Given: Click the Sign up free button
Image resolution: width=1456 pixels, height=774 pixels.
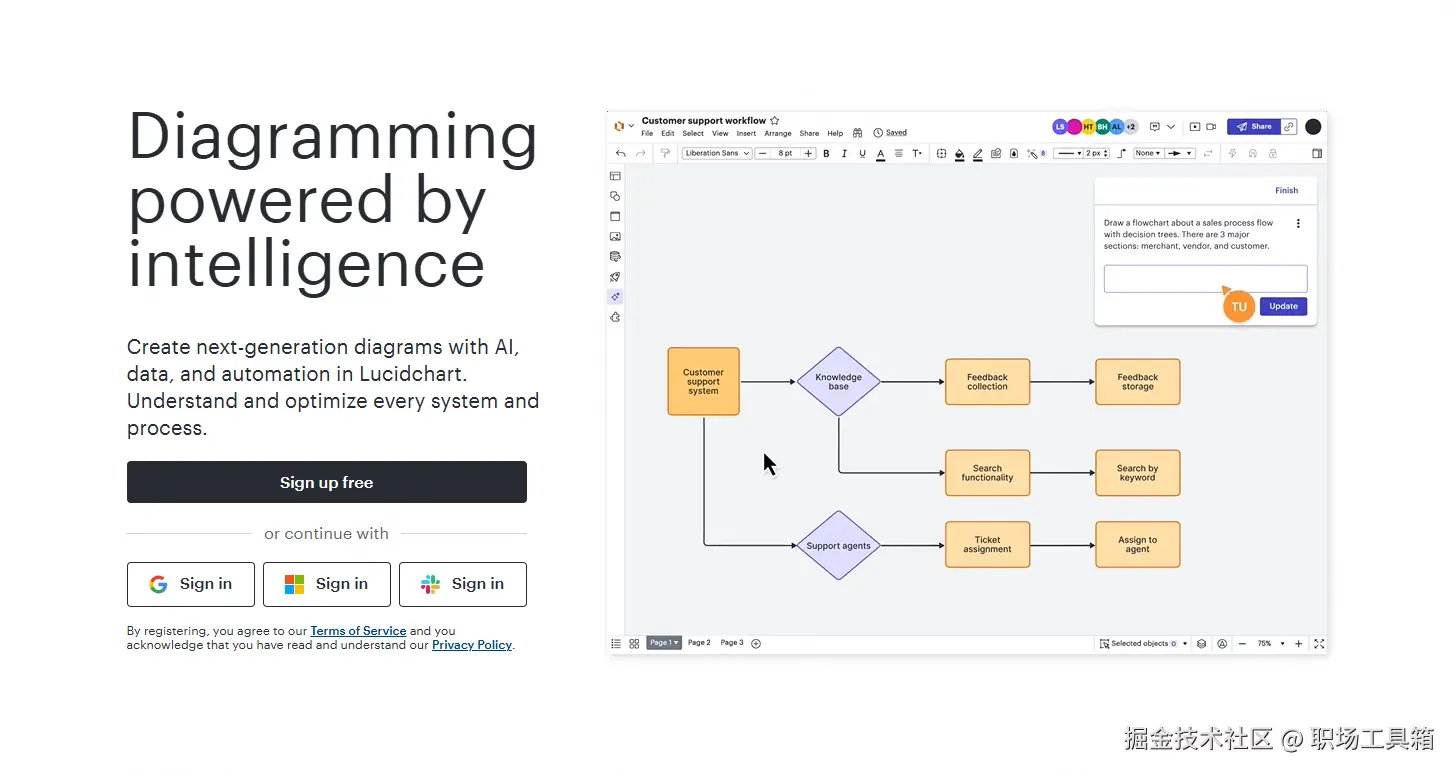Looking at the screenshot, I should click(327, 482).
